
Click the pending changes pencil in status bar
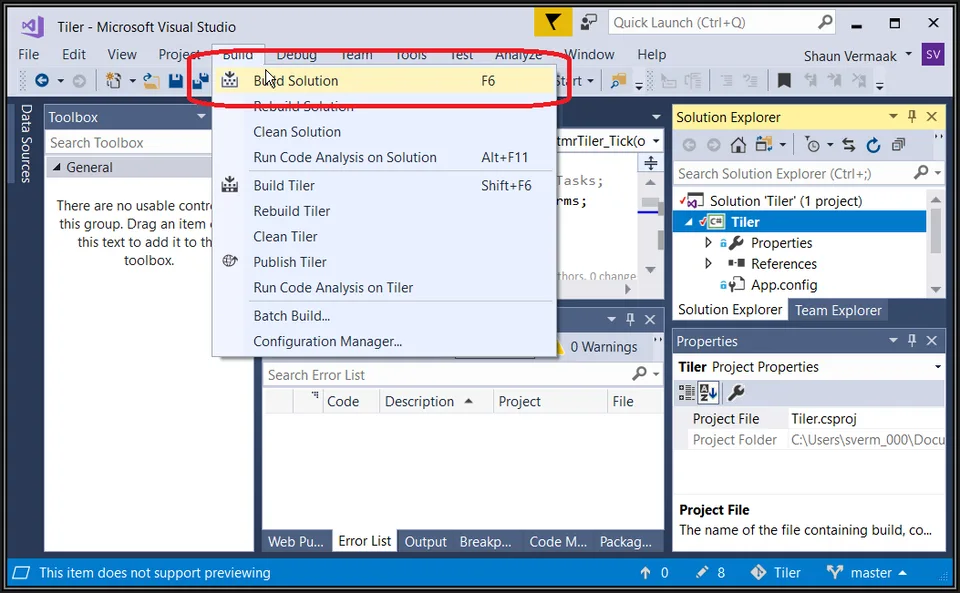710,573
